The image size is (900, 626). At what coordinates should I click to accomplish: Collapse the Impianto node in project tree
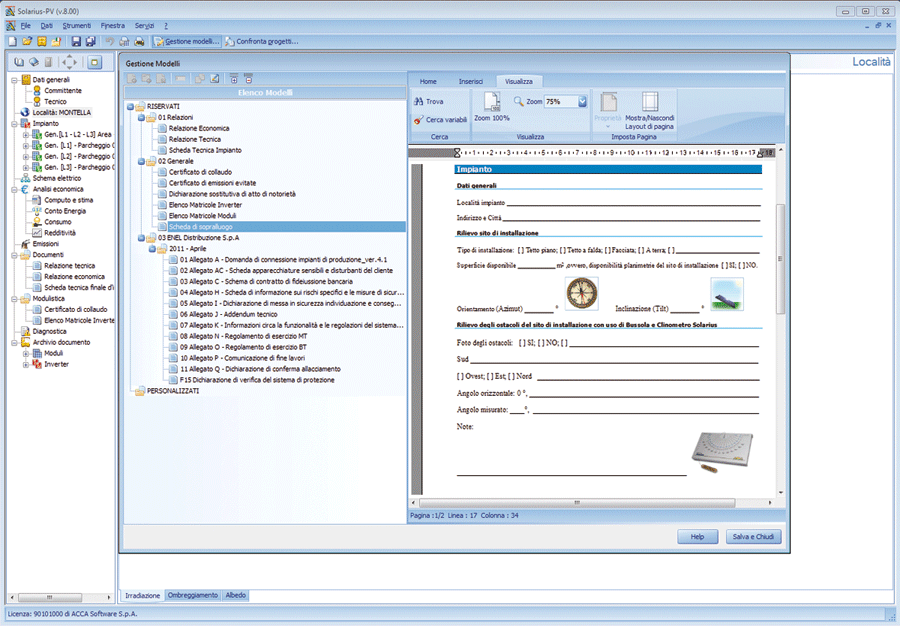14,124
